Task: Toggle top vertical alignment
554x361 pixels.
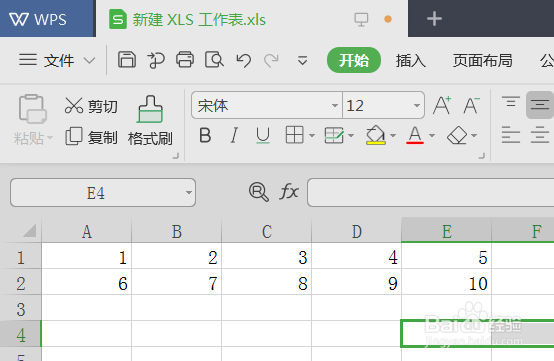Action: (x=511, y=102)
